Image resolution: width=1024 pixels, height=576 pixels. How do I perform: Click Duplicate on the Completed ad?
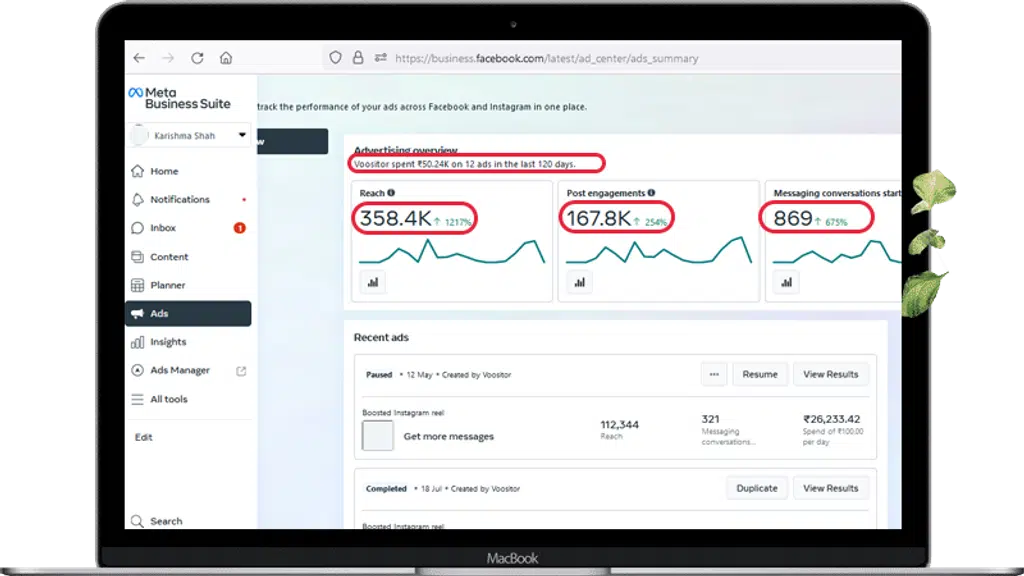coord(757,488)
